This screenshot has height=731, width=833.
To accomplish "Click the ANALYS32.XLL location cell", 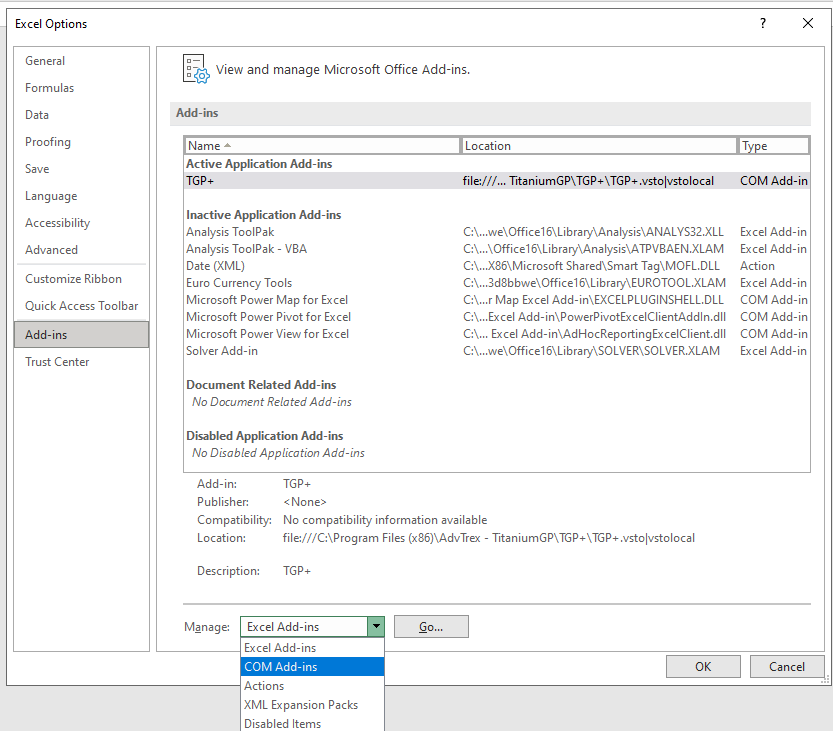I will [x=593, y=232].
